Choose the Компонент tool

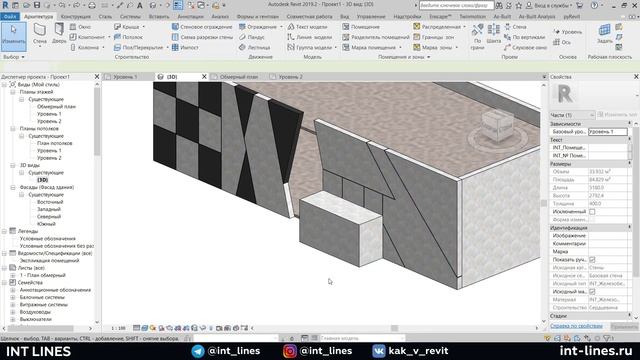(88, 37)
